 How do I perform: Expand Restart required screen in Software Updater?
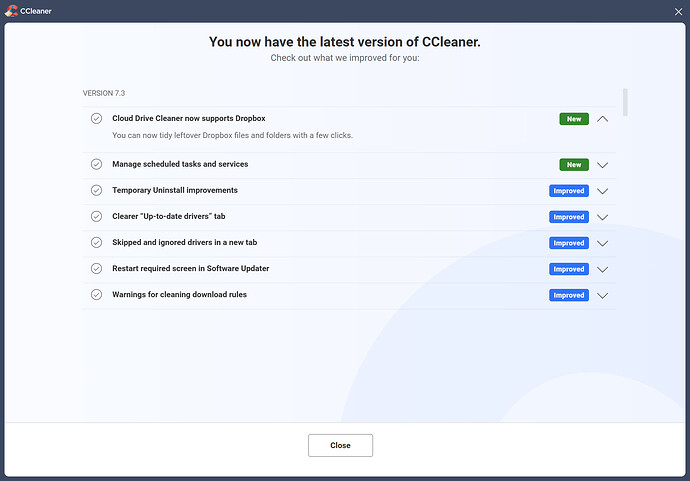coord(602,269)
